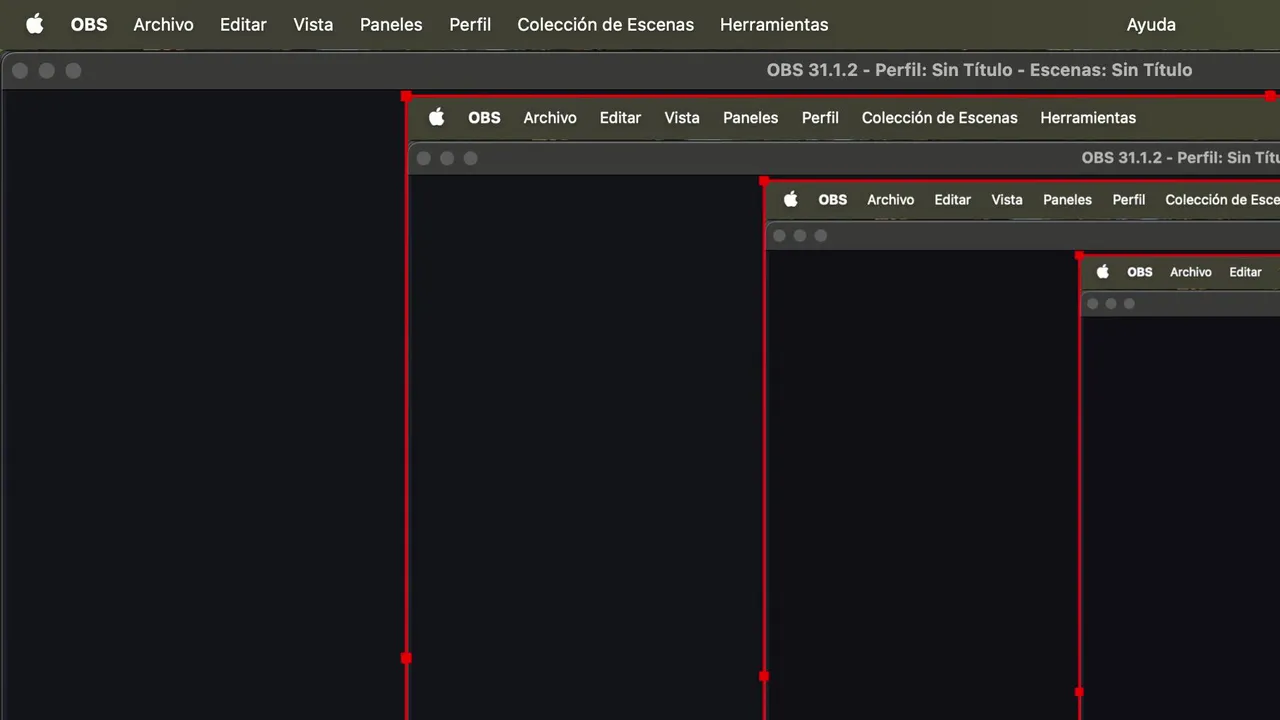Click Colección de Escenas in the largest nested preview

click(x=939, y=118)
